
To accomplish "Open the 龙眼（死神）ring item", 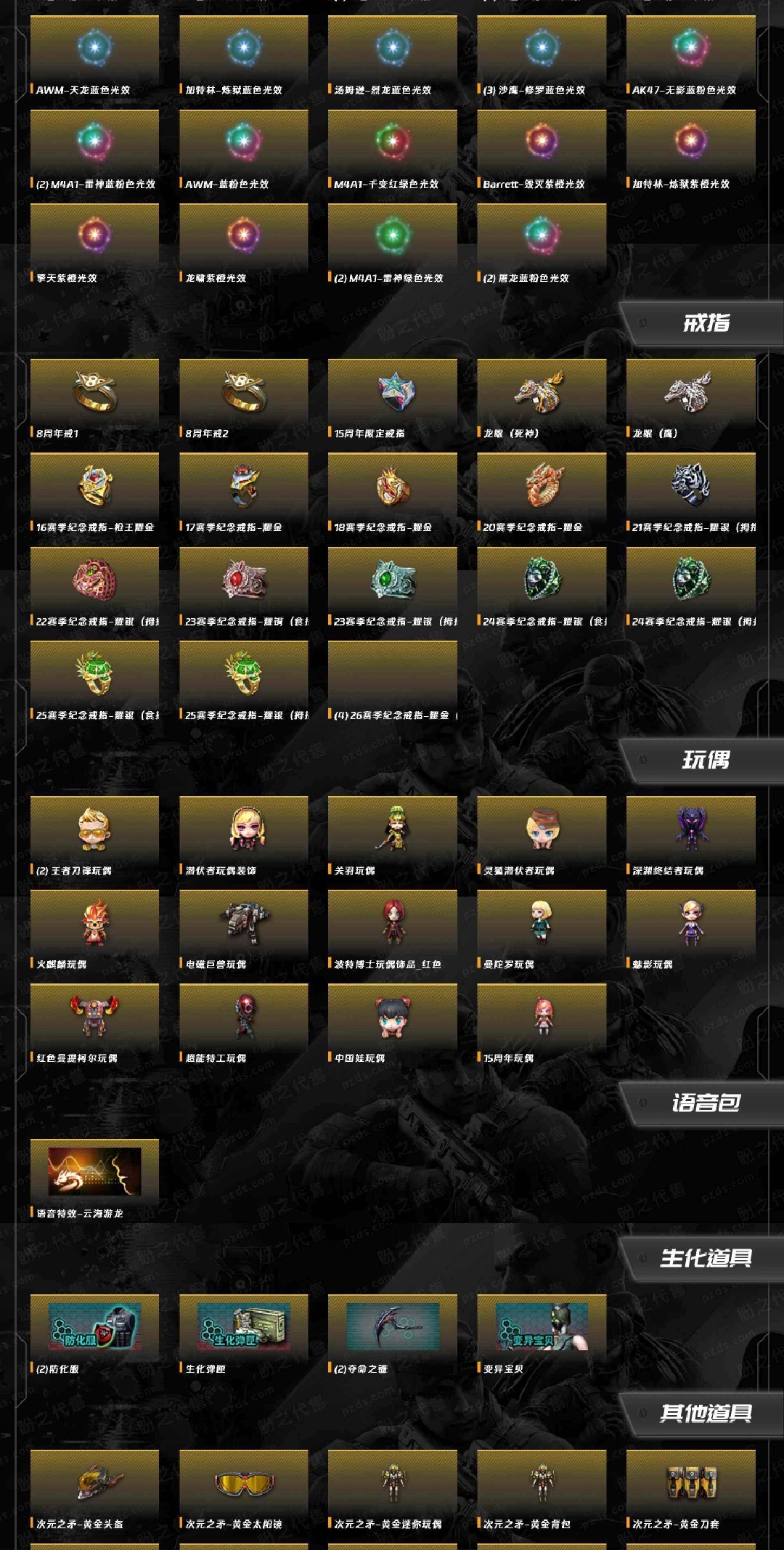I will (542, 399).
